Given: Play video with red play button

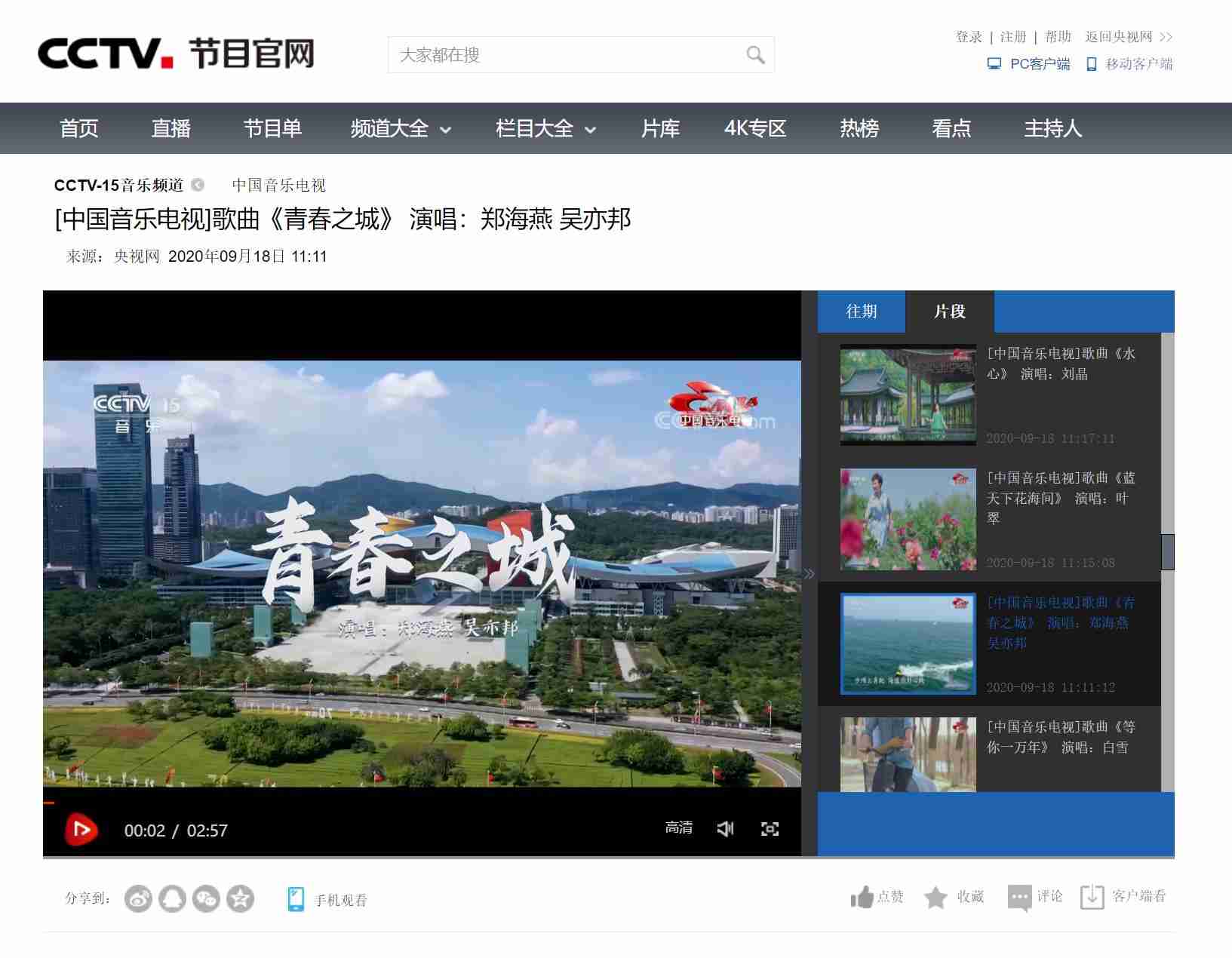Looking at the screenshot, I should coord(81,830).
